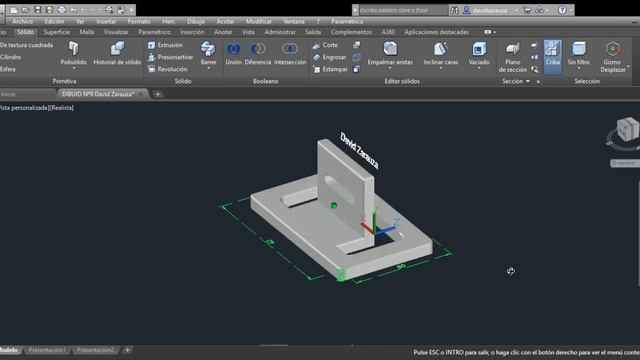The height and width of the screenshot is (360, 640).
Task: Click the help question mark icon
Action: click(562, 10)
